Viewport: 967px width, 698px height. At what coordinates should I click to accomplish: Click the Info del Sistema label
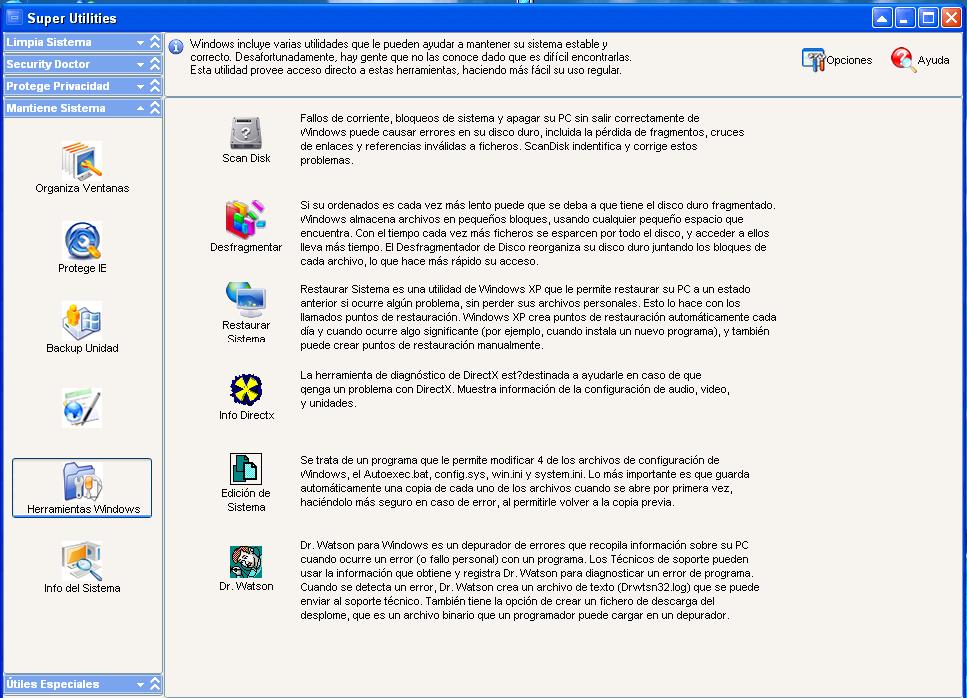pos(82,588)
